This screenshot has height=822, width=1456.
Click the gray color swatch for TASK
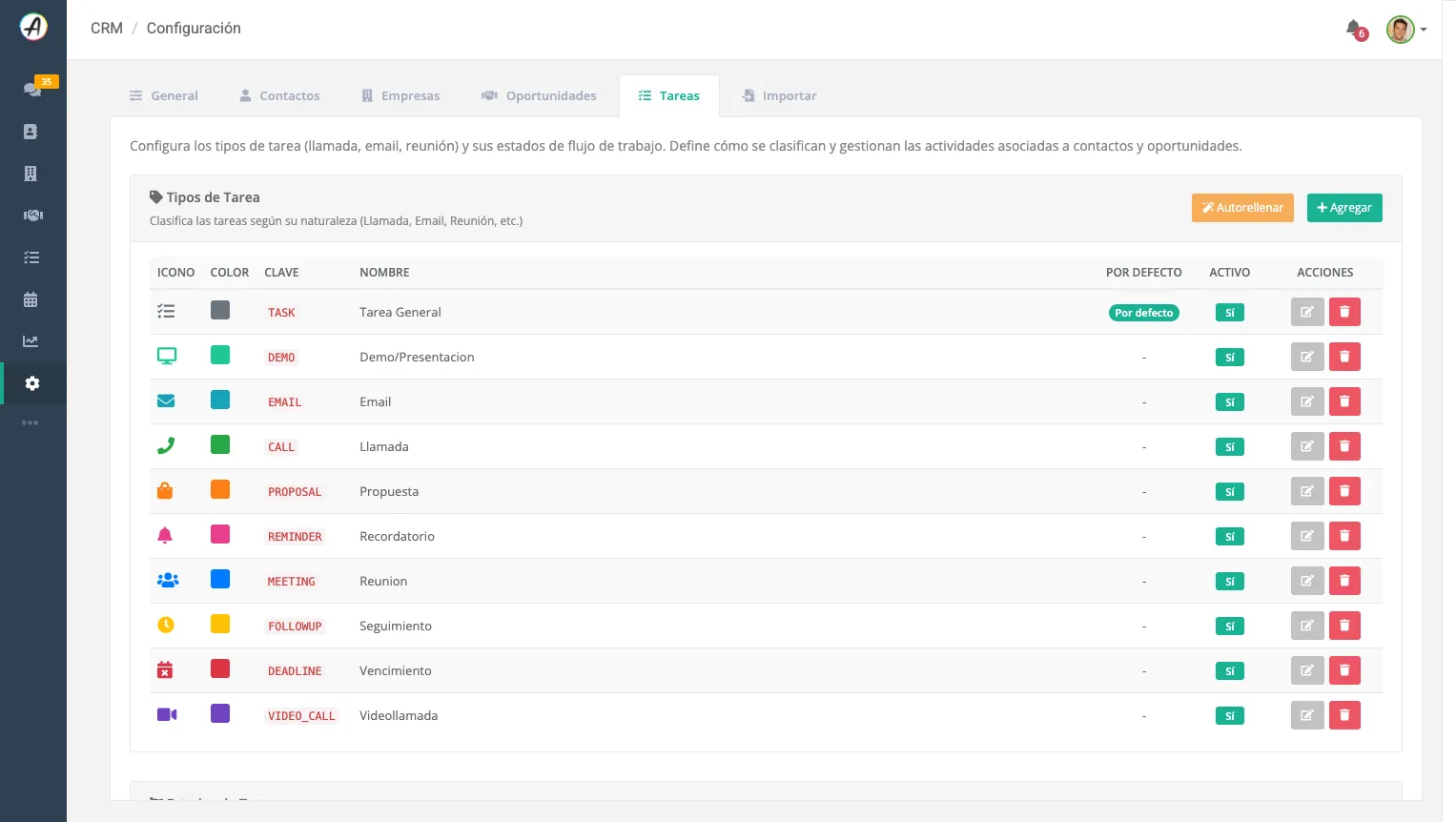(x=220, y=310)
